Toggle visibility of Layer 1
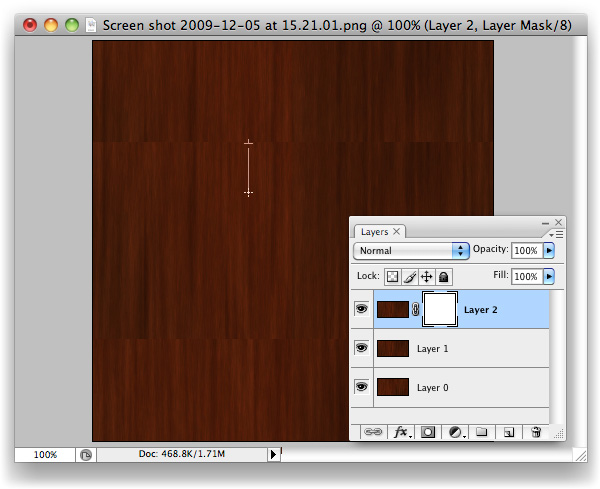The image size is (600, 489). point(361,348)
